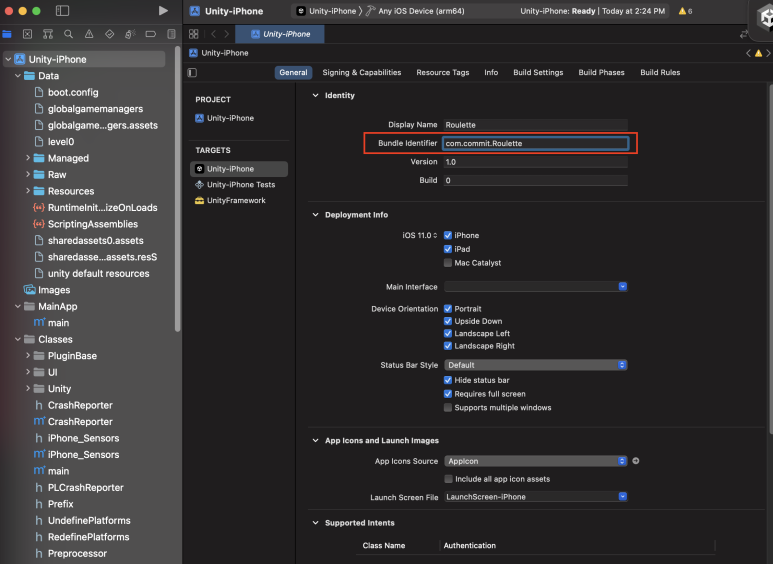Open the Issue navigator warning icon
Viewport: 773px width, 564px height.
click(89, 34)
